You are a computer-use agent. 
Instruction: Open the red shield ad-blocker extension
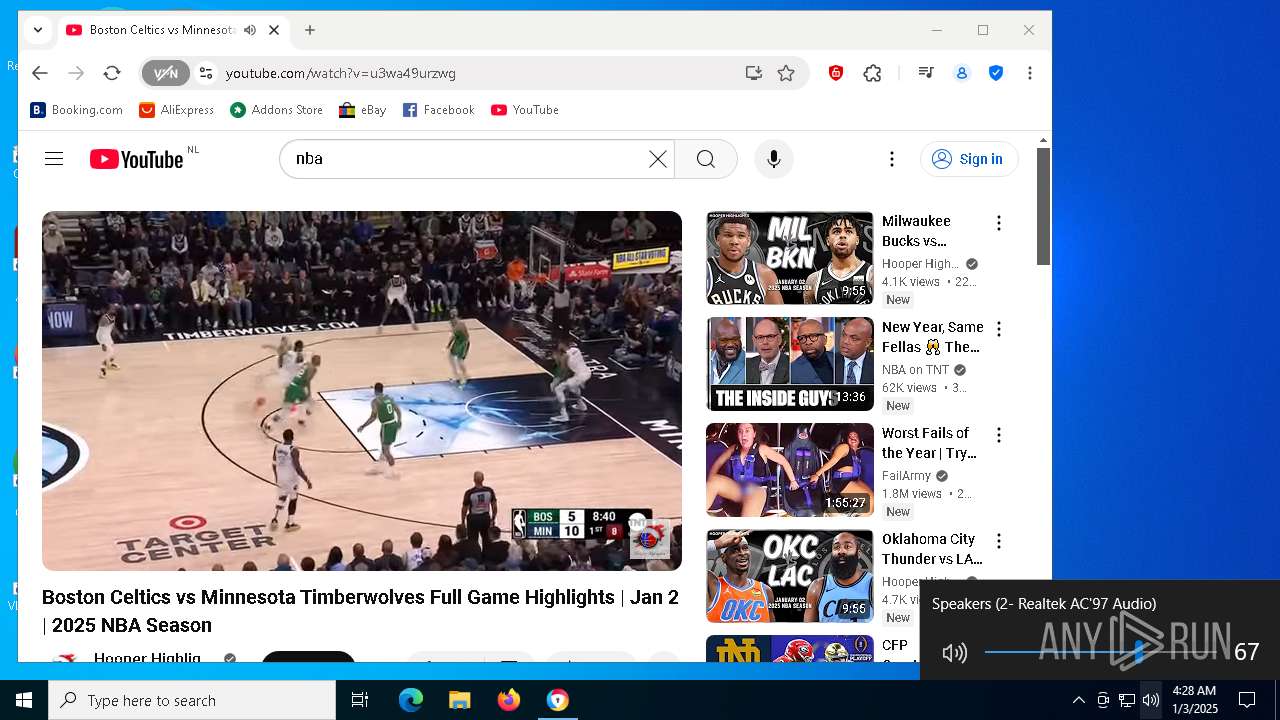(x=836, y=73)
